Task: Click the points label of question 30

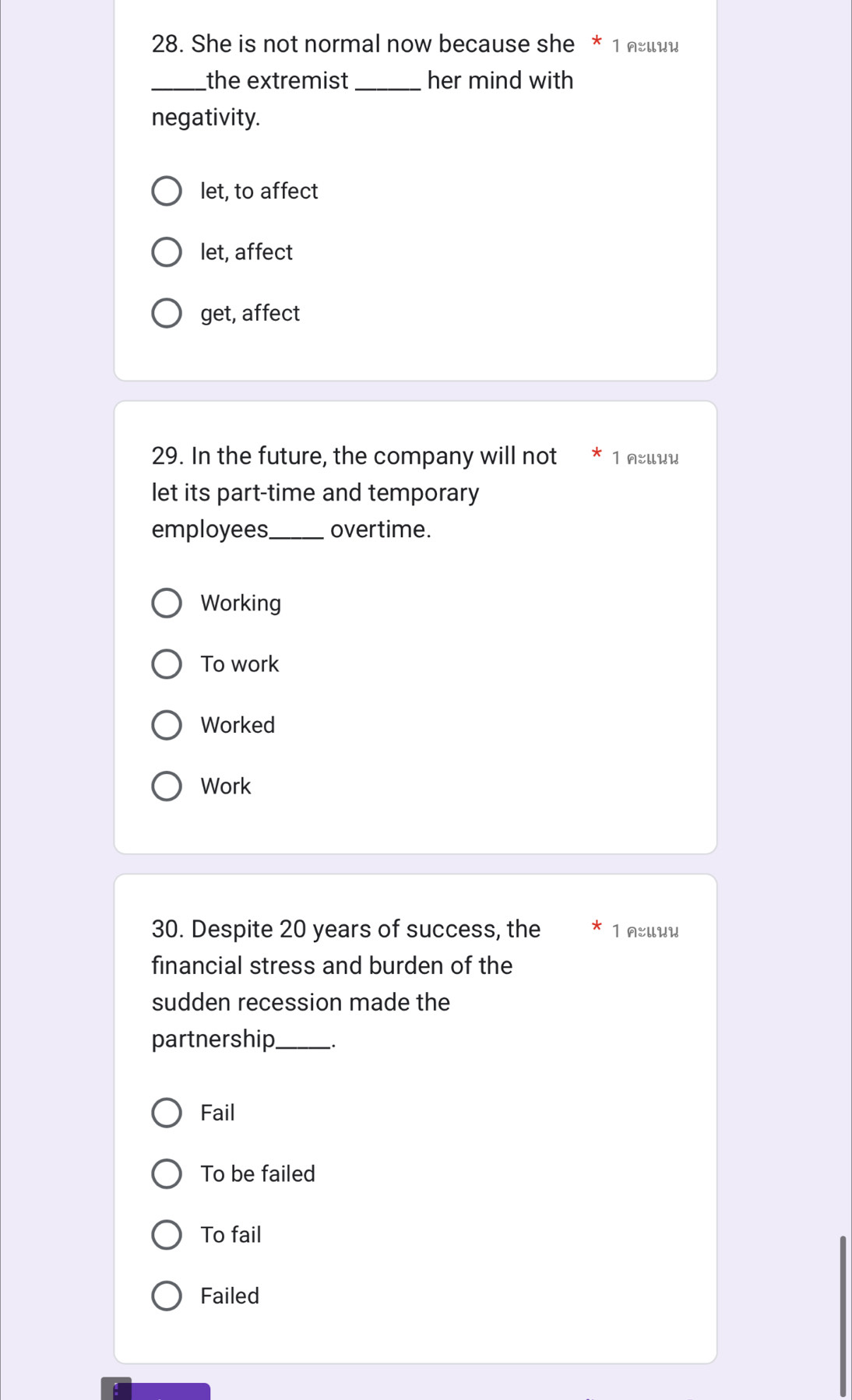Action: 646,930
